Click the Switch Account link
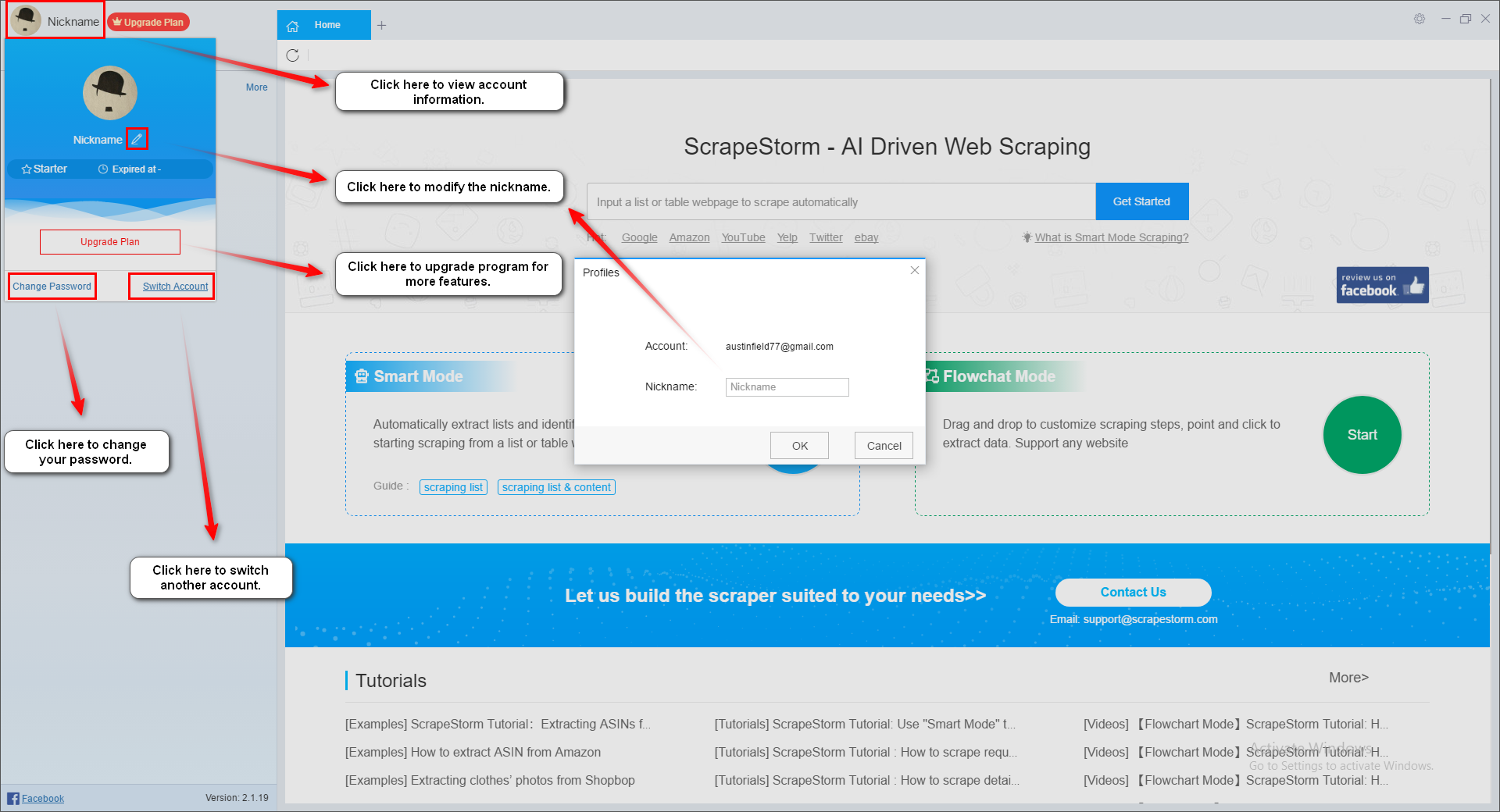The width and height of the screenshot is (1500, 812). click(x=175, y=287)
